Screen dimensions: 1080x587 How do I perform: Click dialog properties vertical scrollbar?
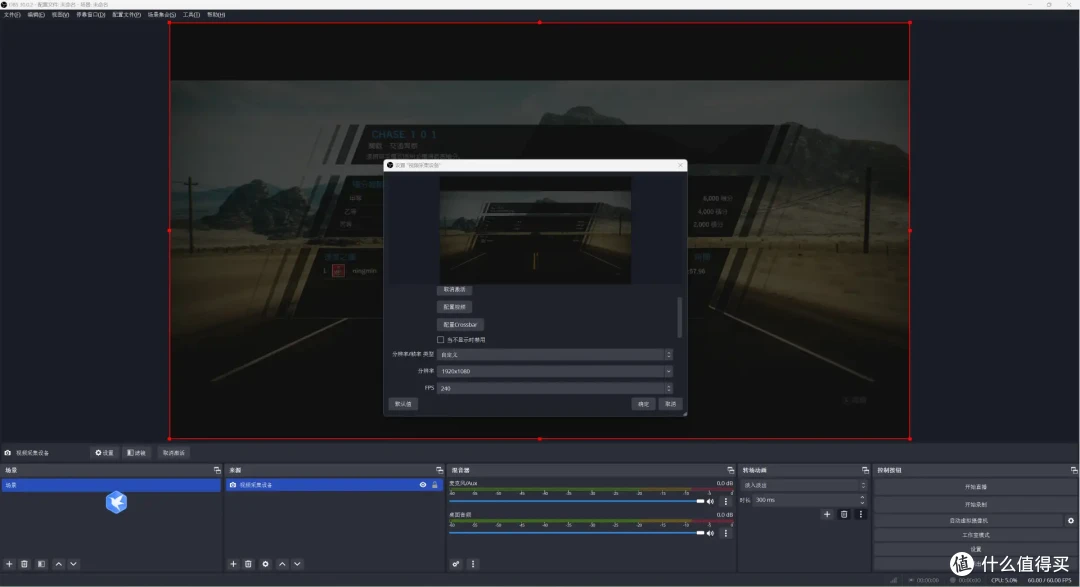(680, 317)
